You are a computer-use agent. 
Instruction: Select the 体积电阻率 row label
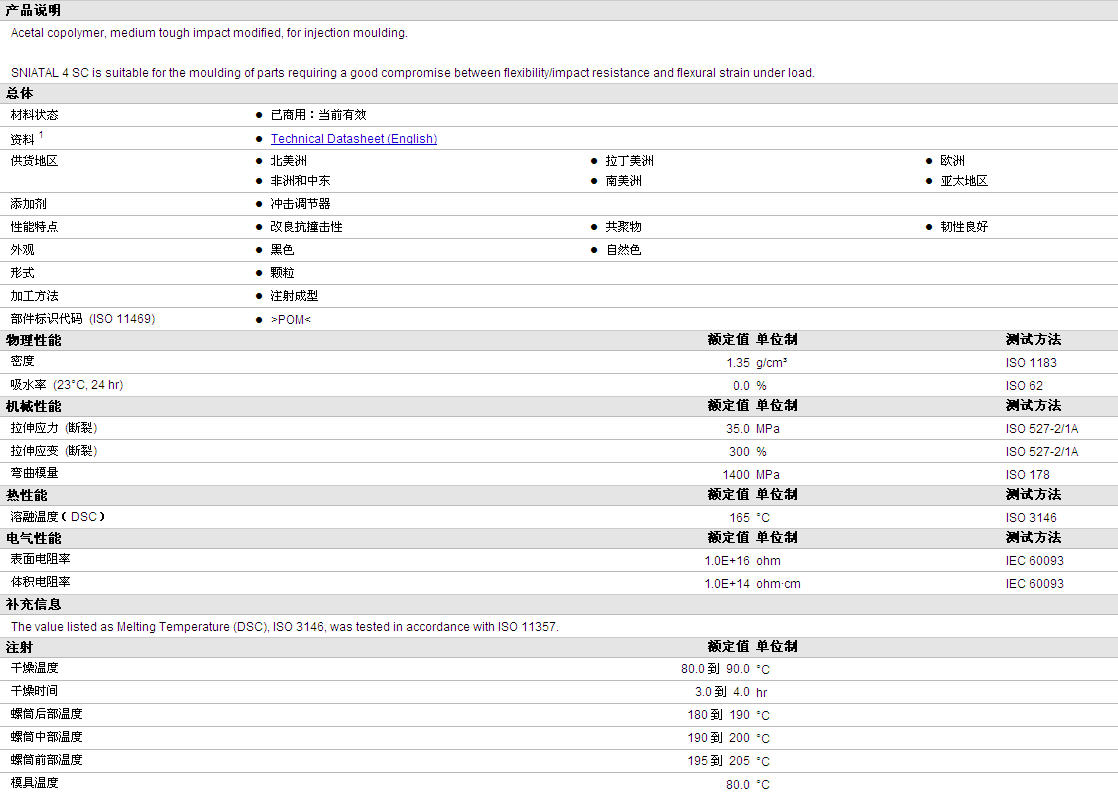(40, 582)
